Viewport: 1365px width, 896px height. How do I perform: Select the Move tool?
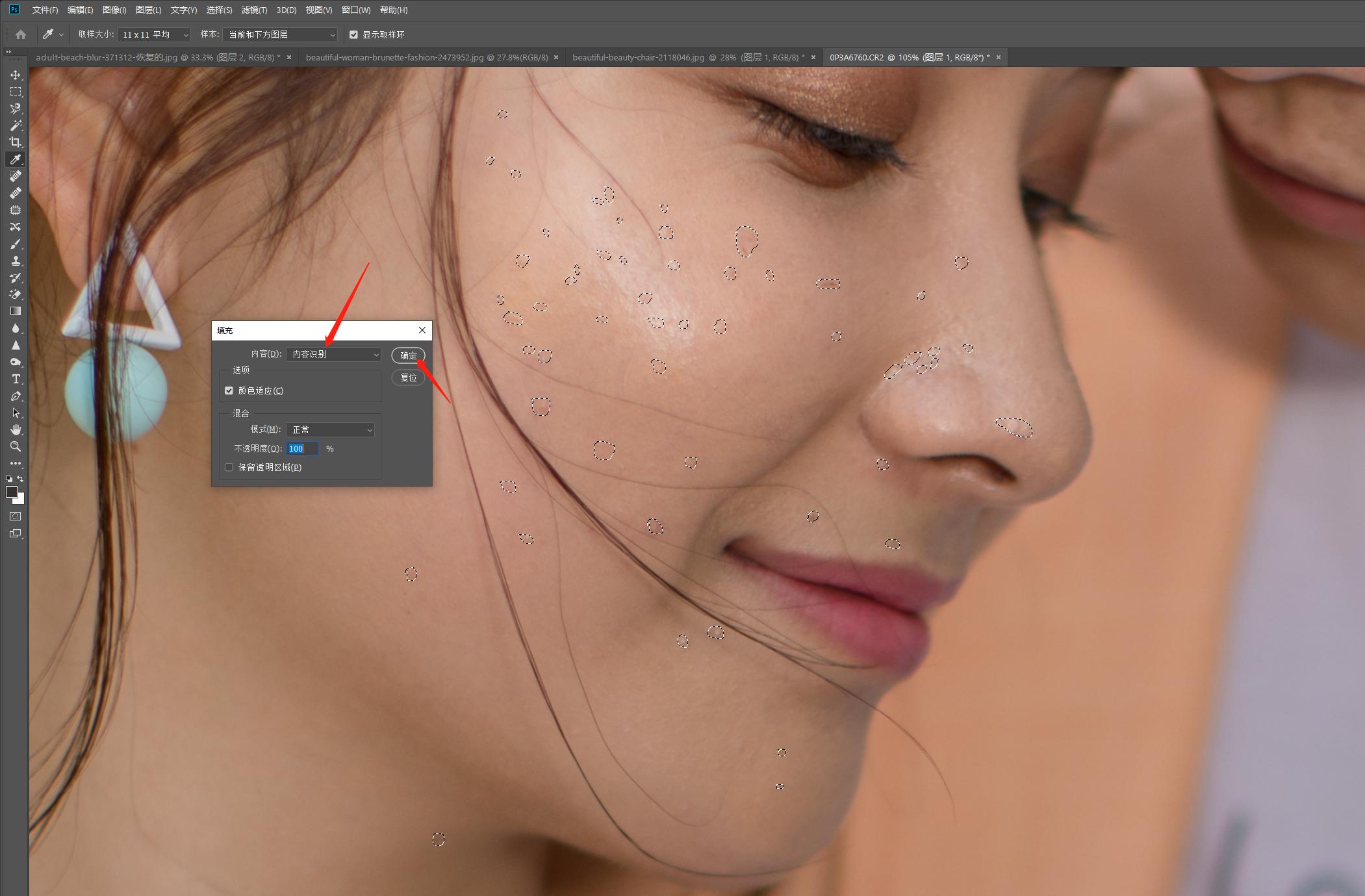point(16,75)
